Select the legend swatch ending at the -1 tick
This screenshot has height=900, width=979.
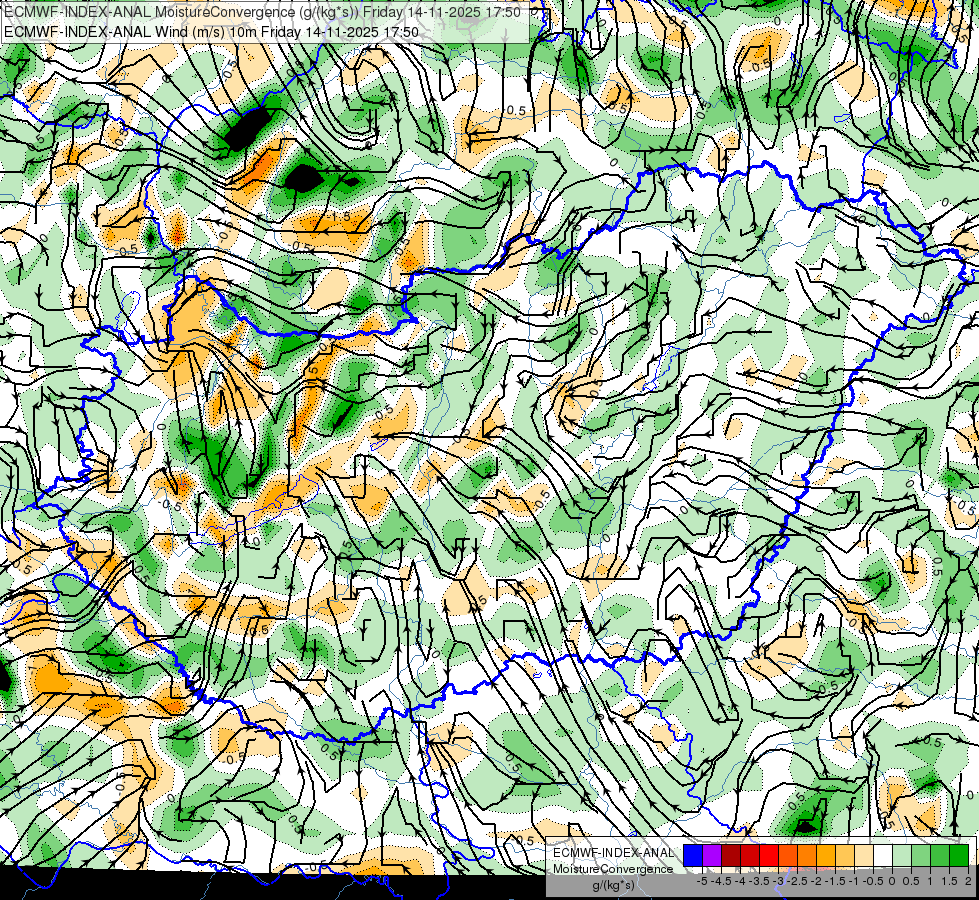tap(845, 855)
